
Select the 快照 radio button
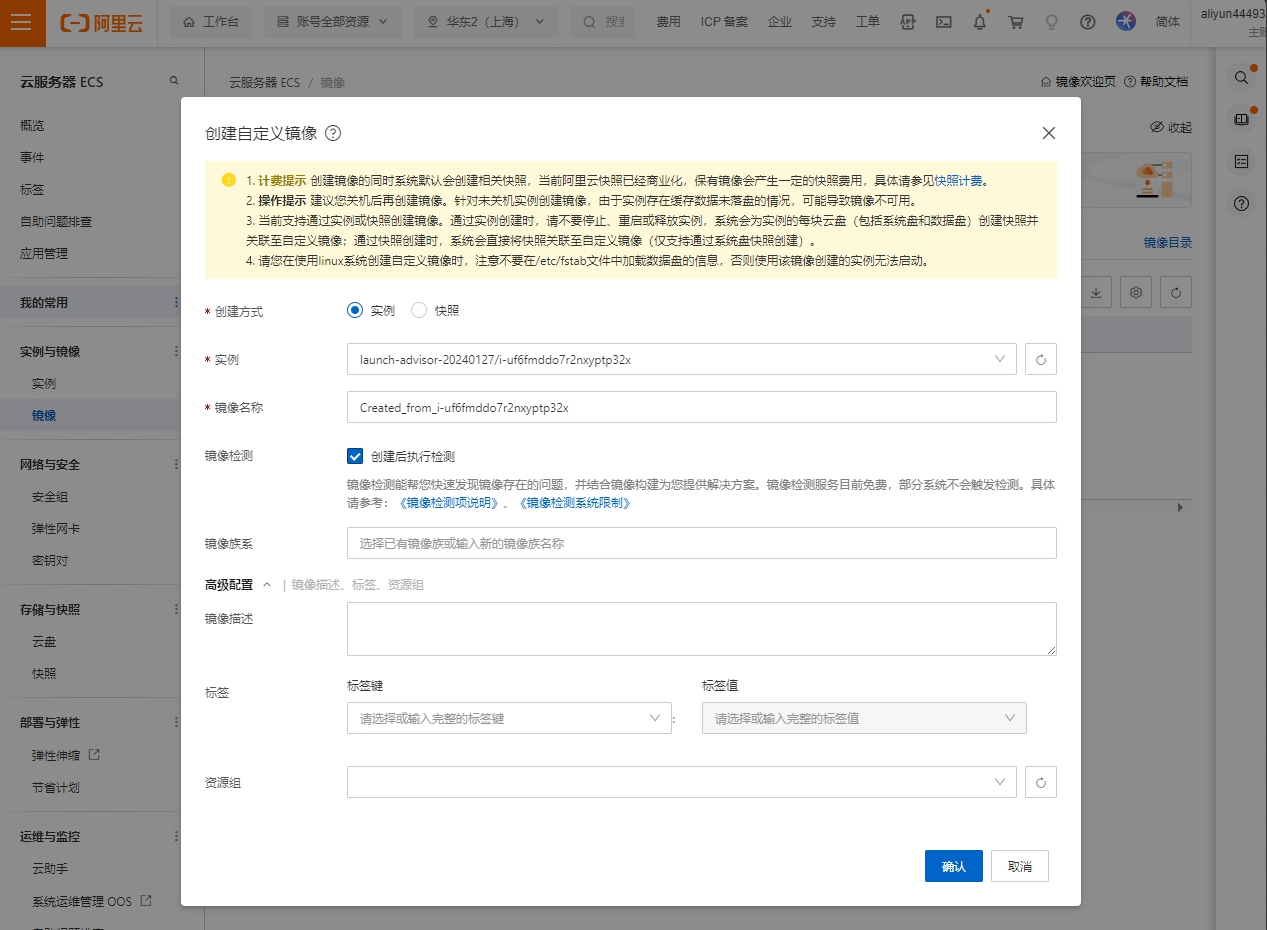pyautogui.click(x=419, y=311)
